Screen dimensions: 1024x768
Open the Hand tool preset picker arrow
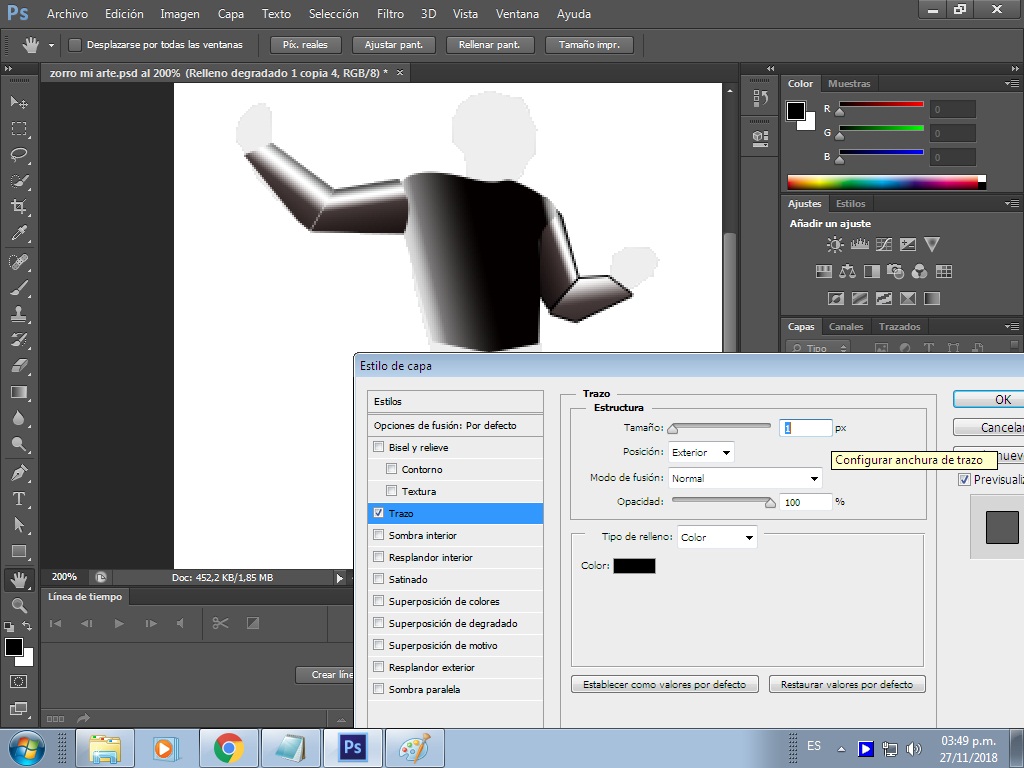tap(51, 45)
